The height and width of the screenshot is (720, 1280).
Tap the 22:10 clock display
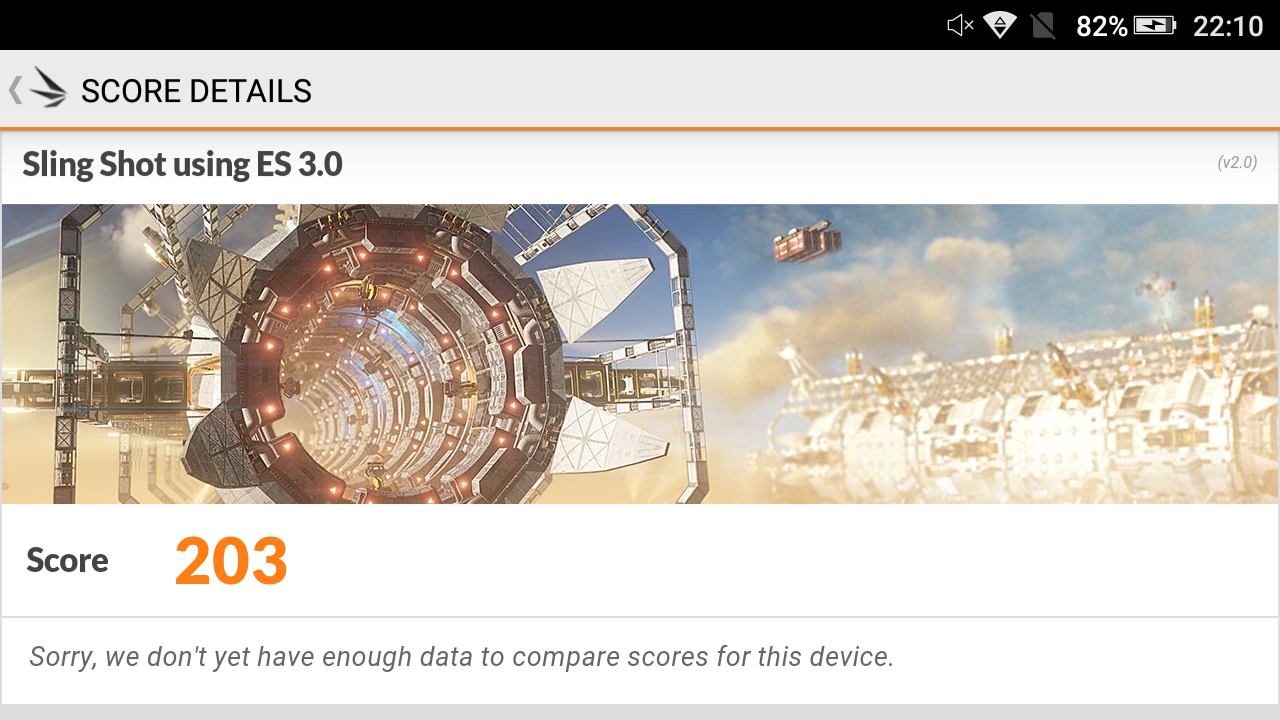pyautogui.click(x=1228, y=26)
